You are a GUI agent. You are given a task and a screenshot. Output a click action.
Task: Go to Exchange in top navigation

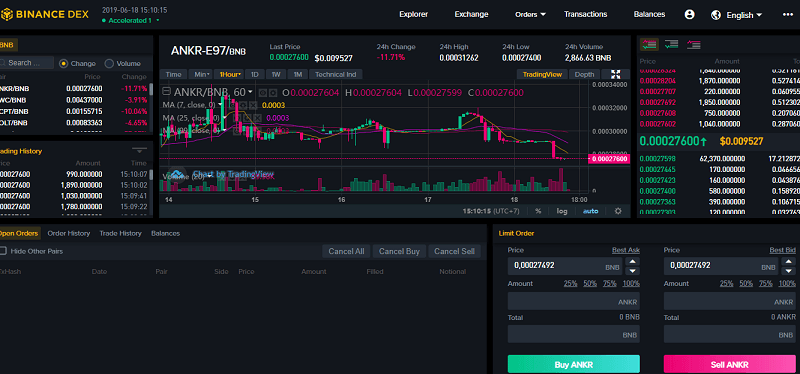(x=471, y=14)
